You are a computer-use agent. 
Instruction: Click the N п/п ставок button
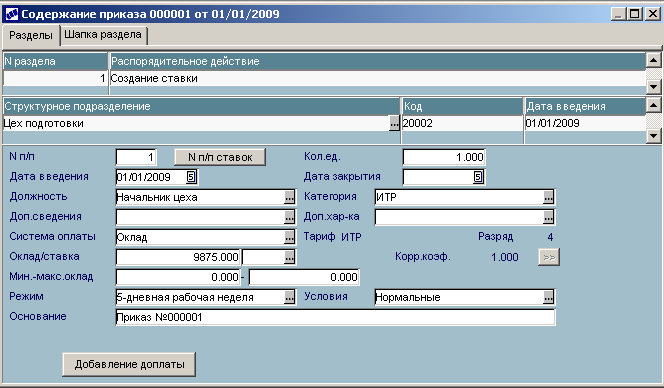220,157
